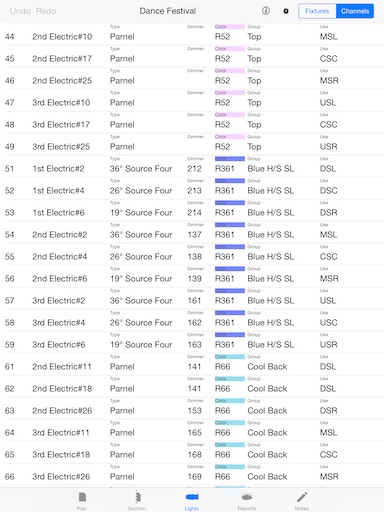This screenshot has width=384, height=512.
Task: Open the Notes pencil icon
Action: click(302, 497)
